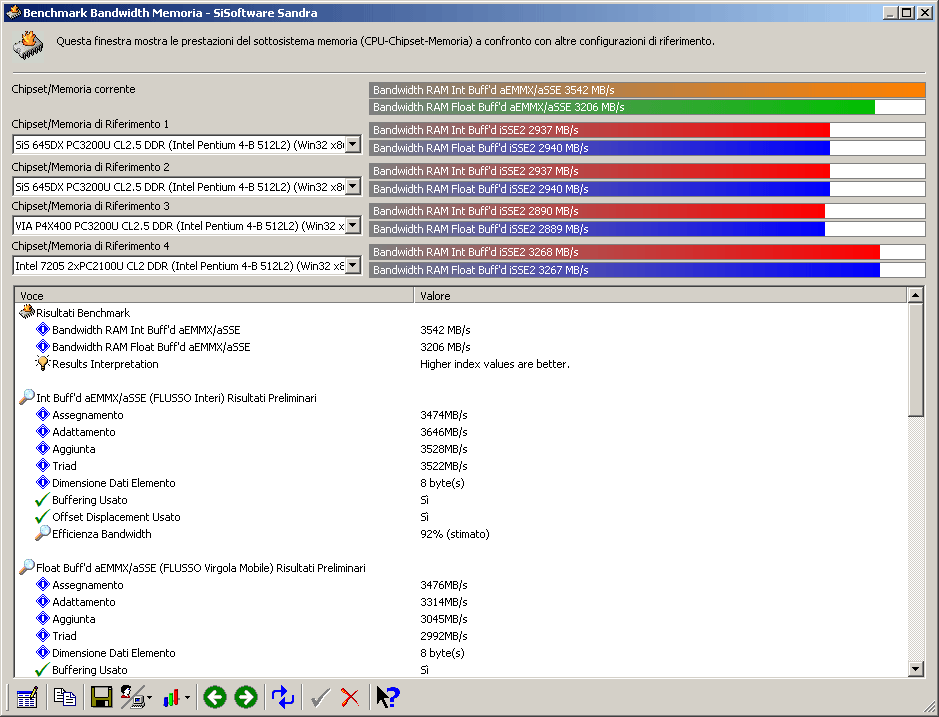Click blue diamond icon beside Assegnamento 3474MB/s
The width and height of the screenshot is (939, 717).
tap(43, 415)
